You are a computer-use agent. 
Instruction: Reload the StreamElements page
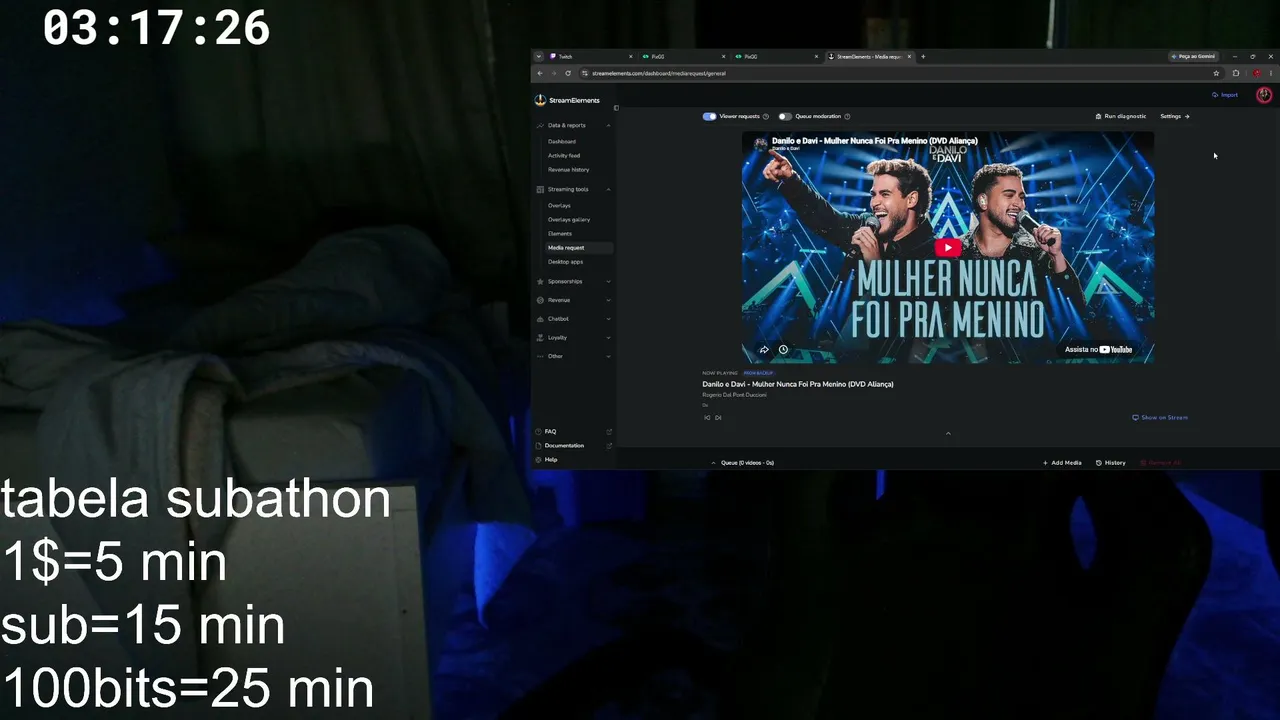568,73
